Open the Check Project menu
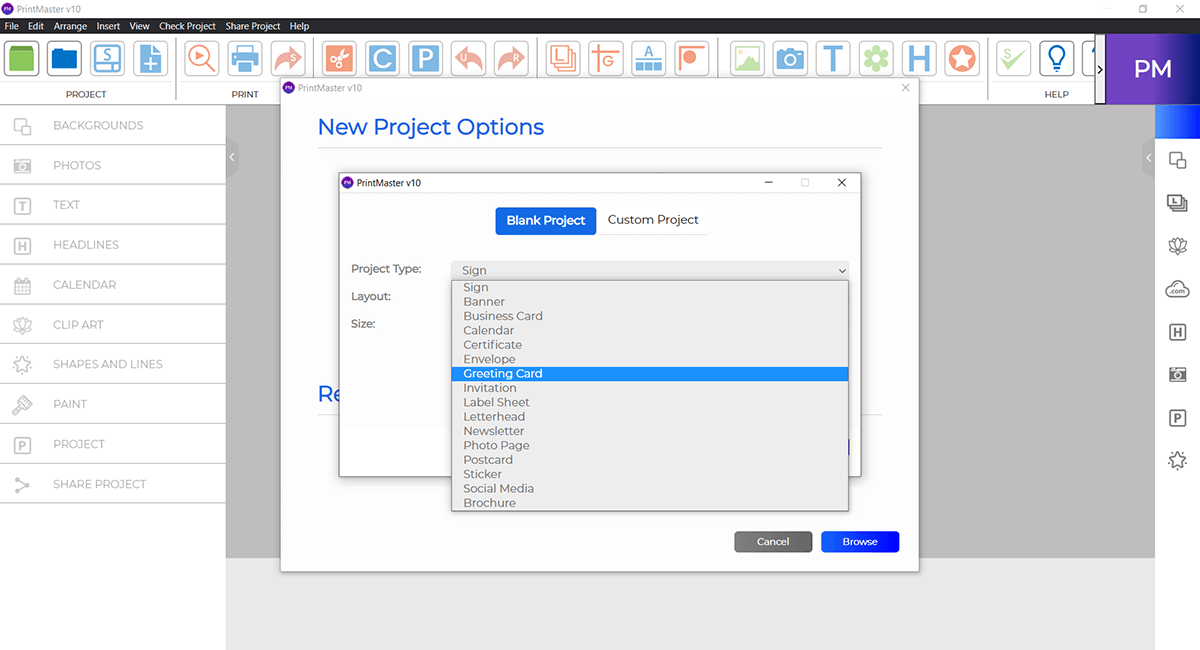 (x=187, y=26)
